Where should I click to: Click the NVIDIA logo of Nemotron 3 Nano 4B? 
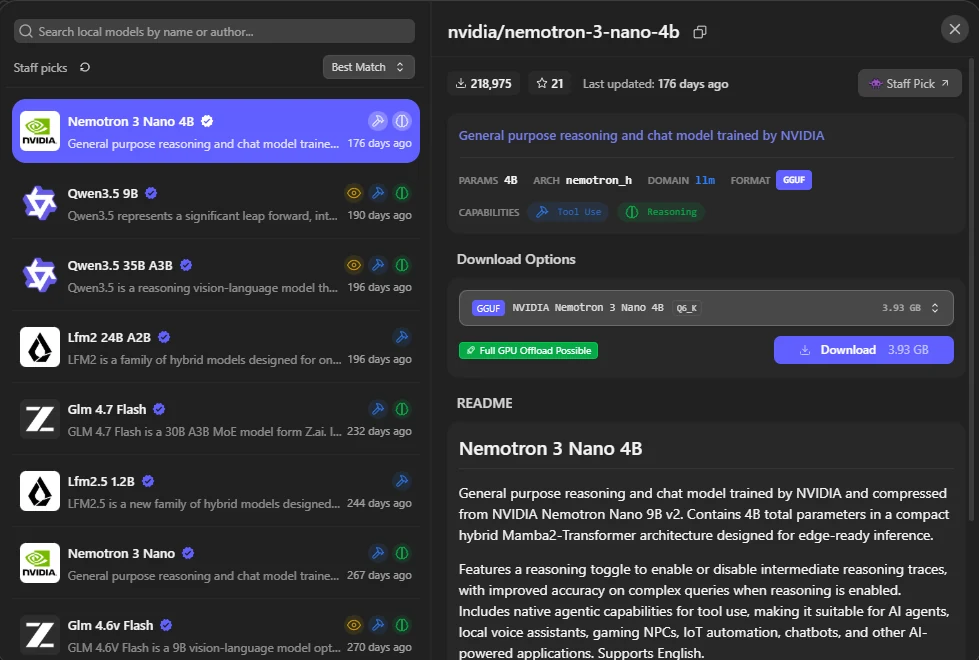[40, 131]
